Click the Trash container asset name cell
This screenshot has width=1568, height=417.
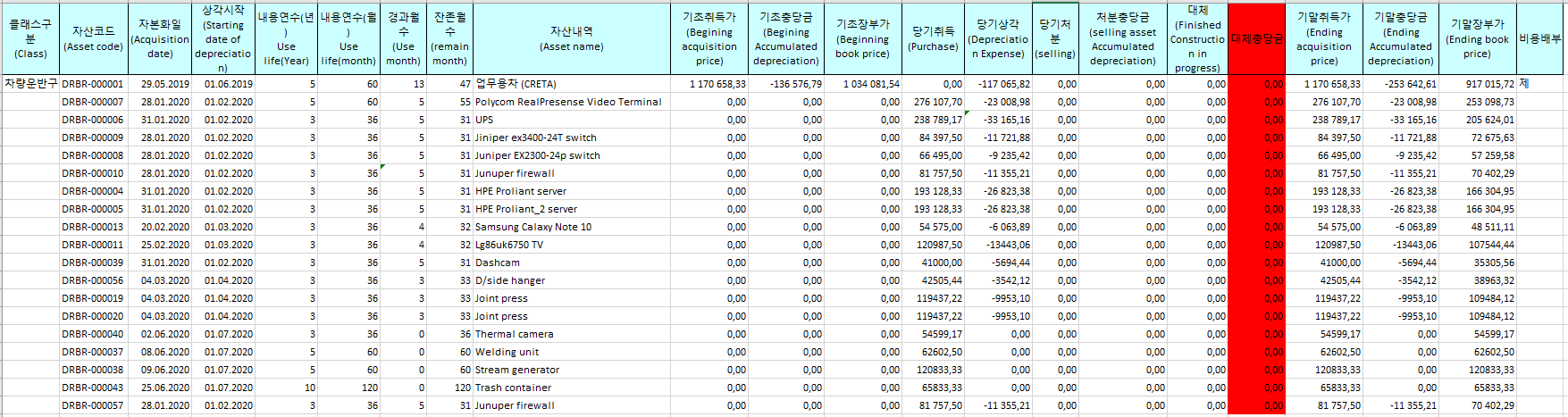(514, 388)
